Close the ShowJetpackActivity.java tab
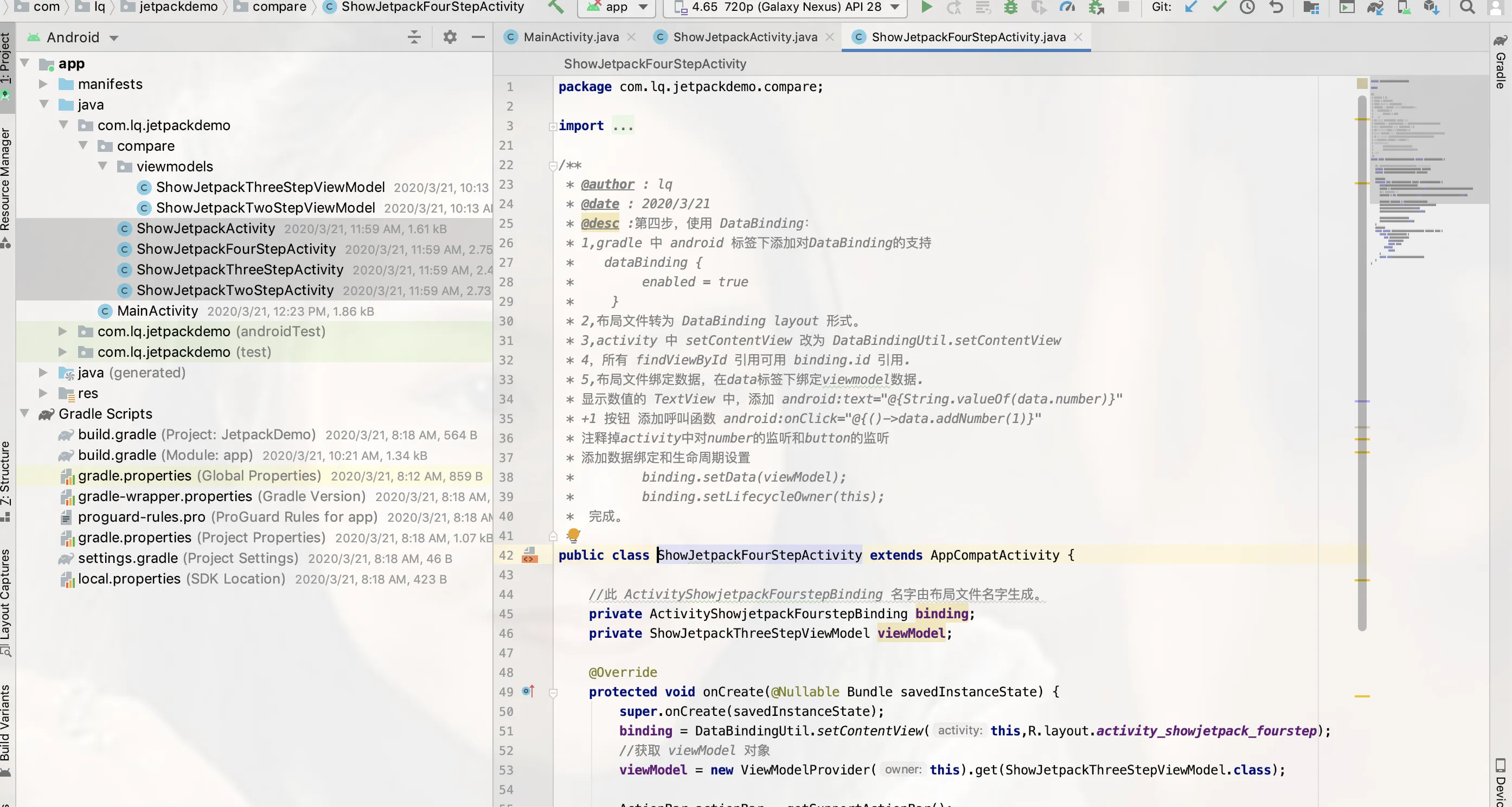Screen dimensions: 1512x807 click(830, 37)
